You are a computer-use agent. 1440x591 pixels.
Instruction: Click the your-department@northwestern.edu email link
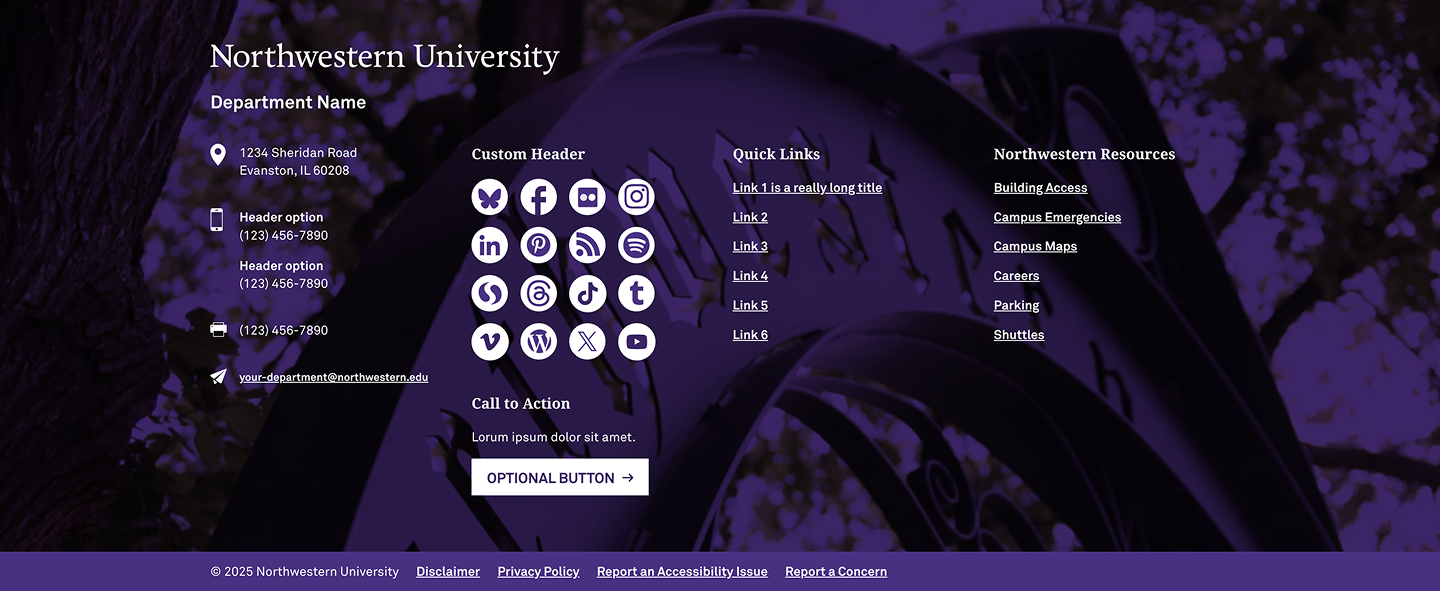pos(333,377)
